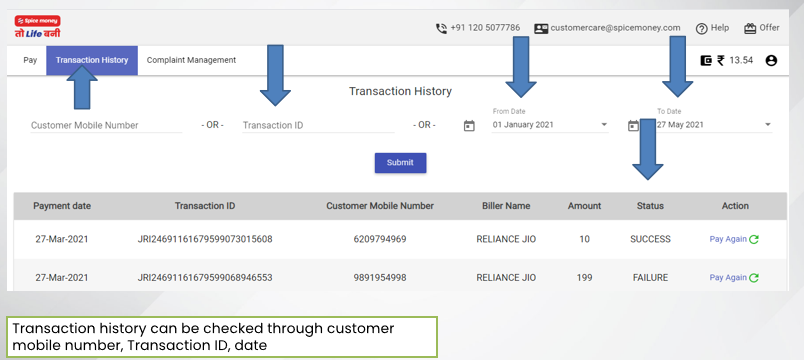Screen dimensions: 804x360
Task: Click transaction ID JRI24691161679599073015608
Action: pyautogui.click(x=205, y=239)
